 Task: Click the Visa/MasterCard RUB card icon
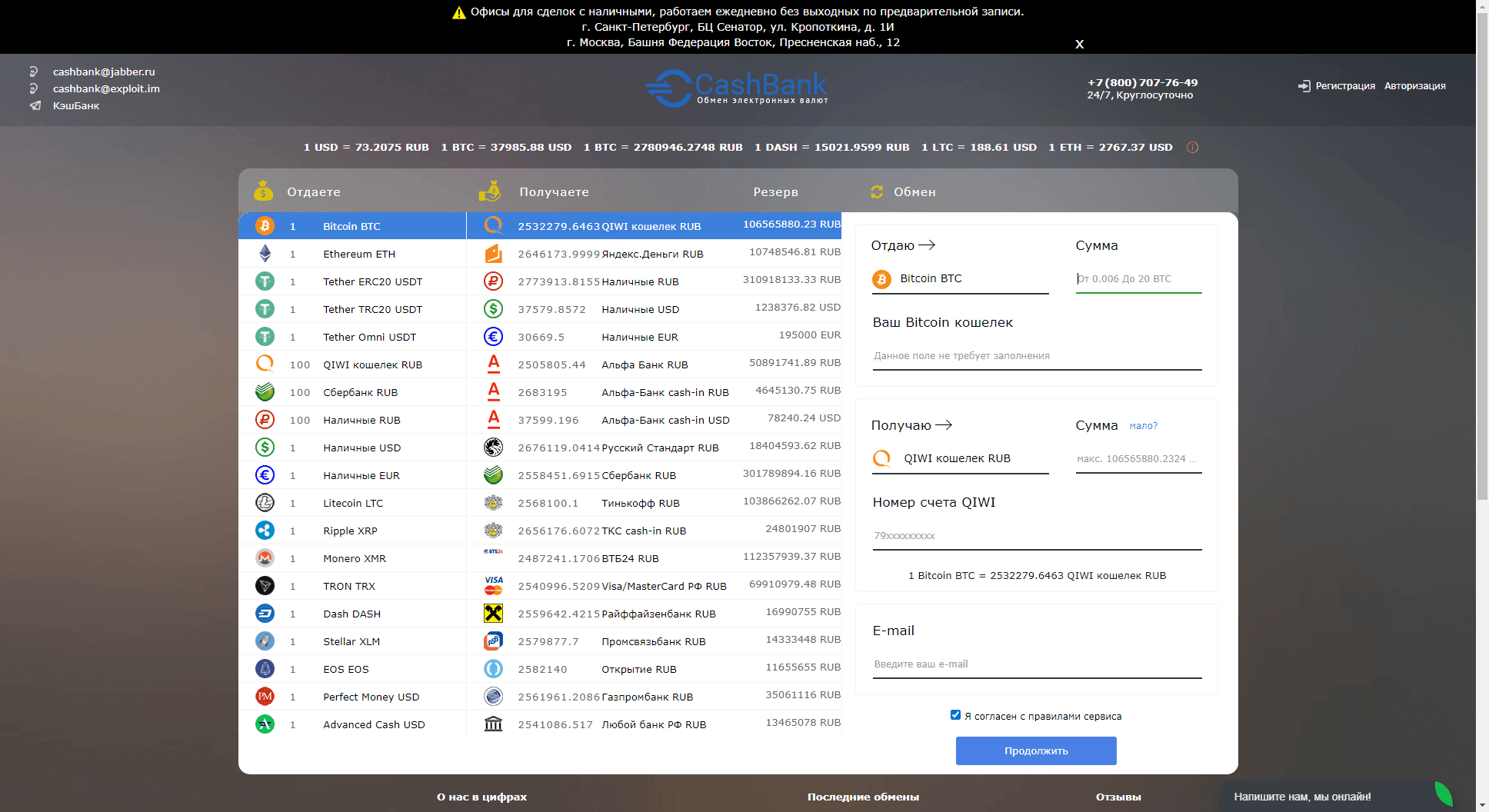coord(493,586)
